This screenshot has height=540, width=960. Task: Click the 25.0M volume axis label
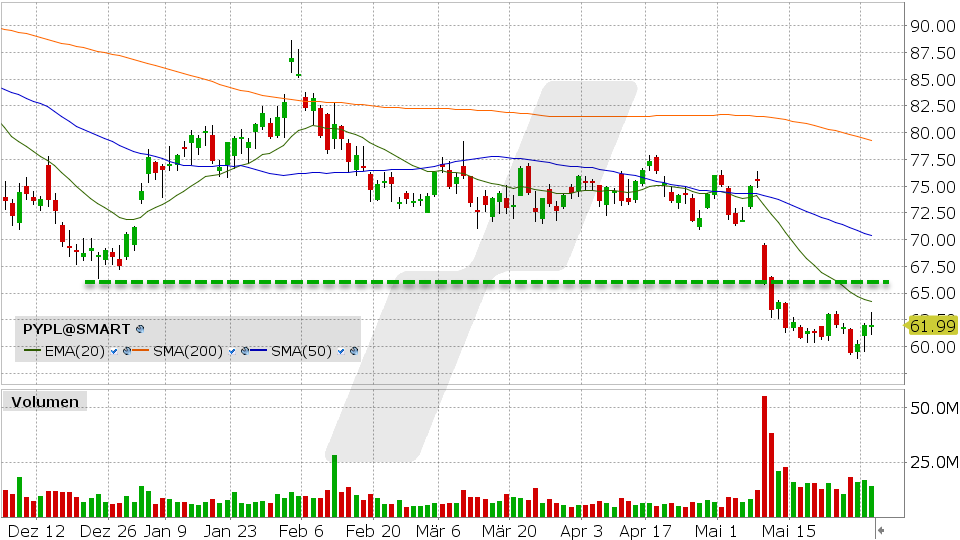tap(934, 463)
